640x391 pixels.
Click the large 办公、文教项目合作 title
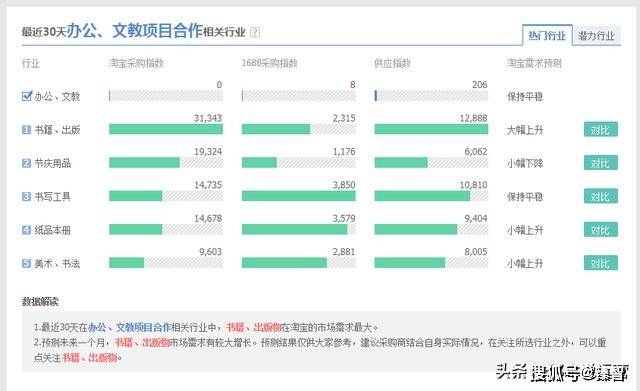coord(135,31)
